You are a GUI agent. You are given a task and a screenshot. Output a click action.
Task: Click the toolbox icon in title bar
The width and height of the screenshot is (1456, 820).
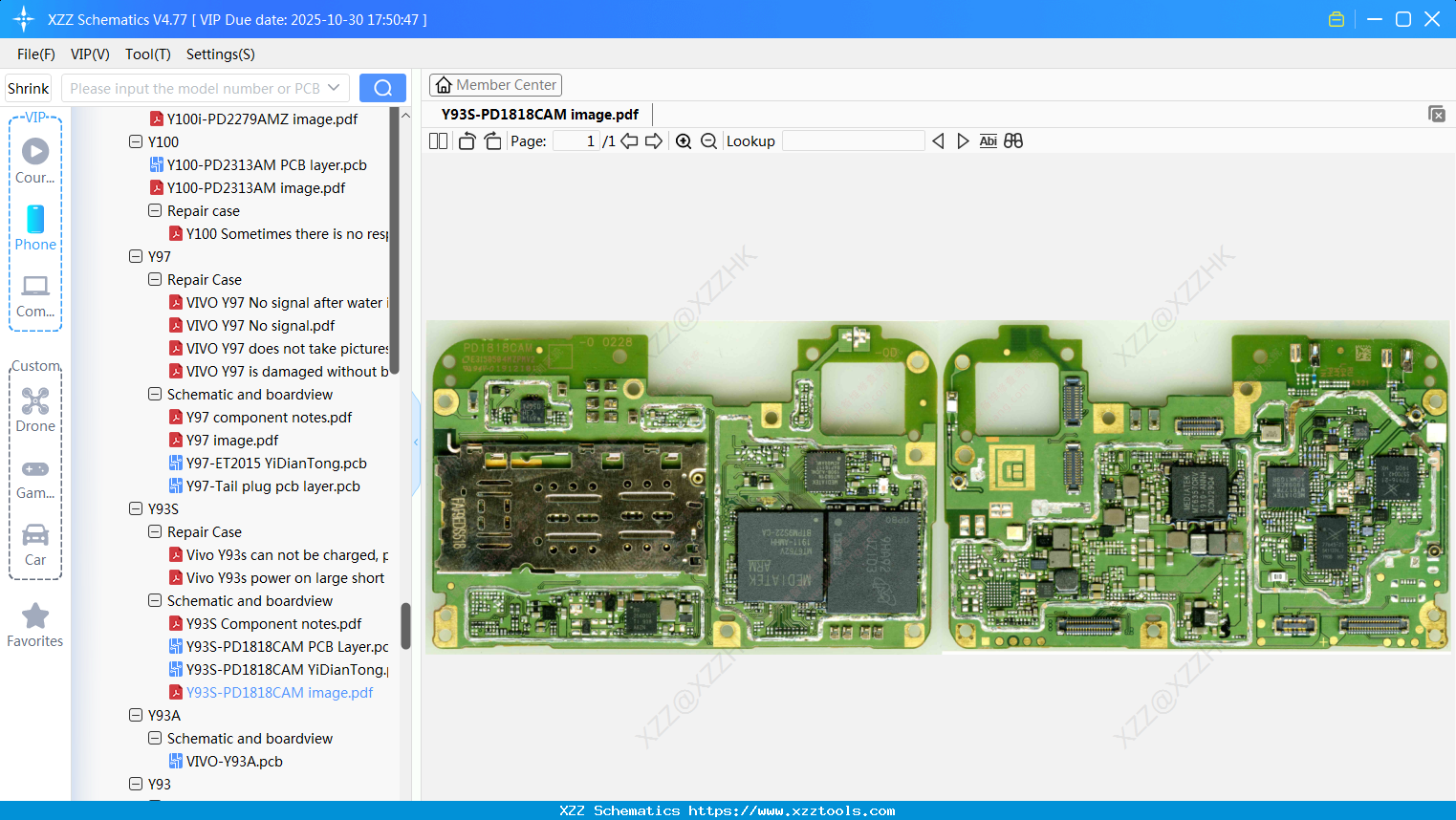point(1336,19)
